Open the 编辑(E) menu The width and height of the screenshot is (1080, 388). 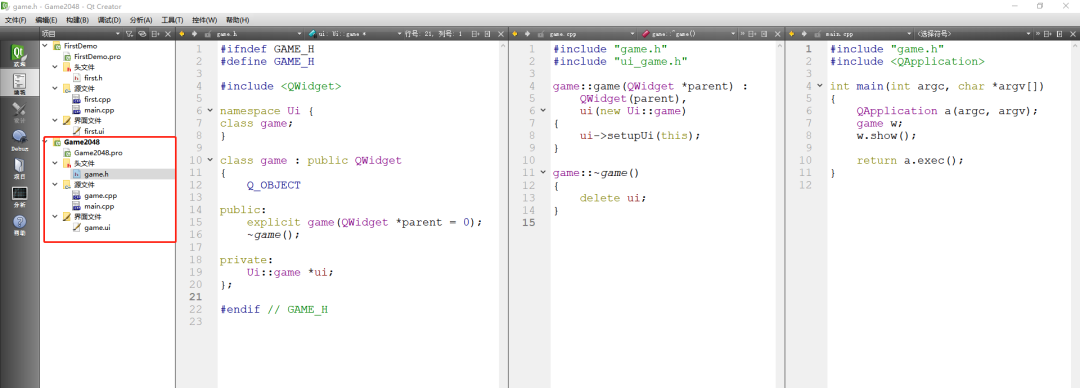click(47, 20)
